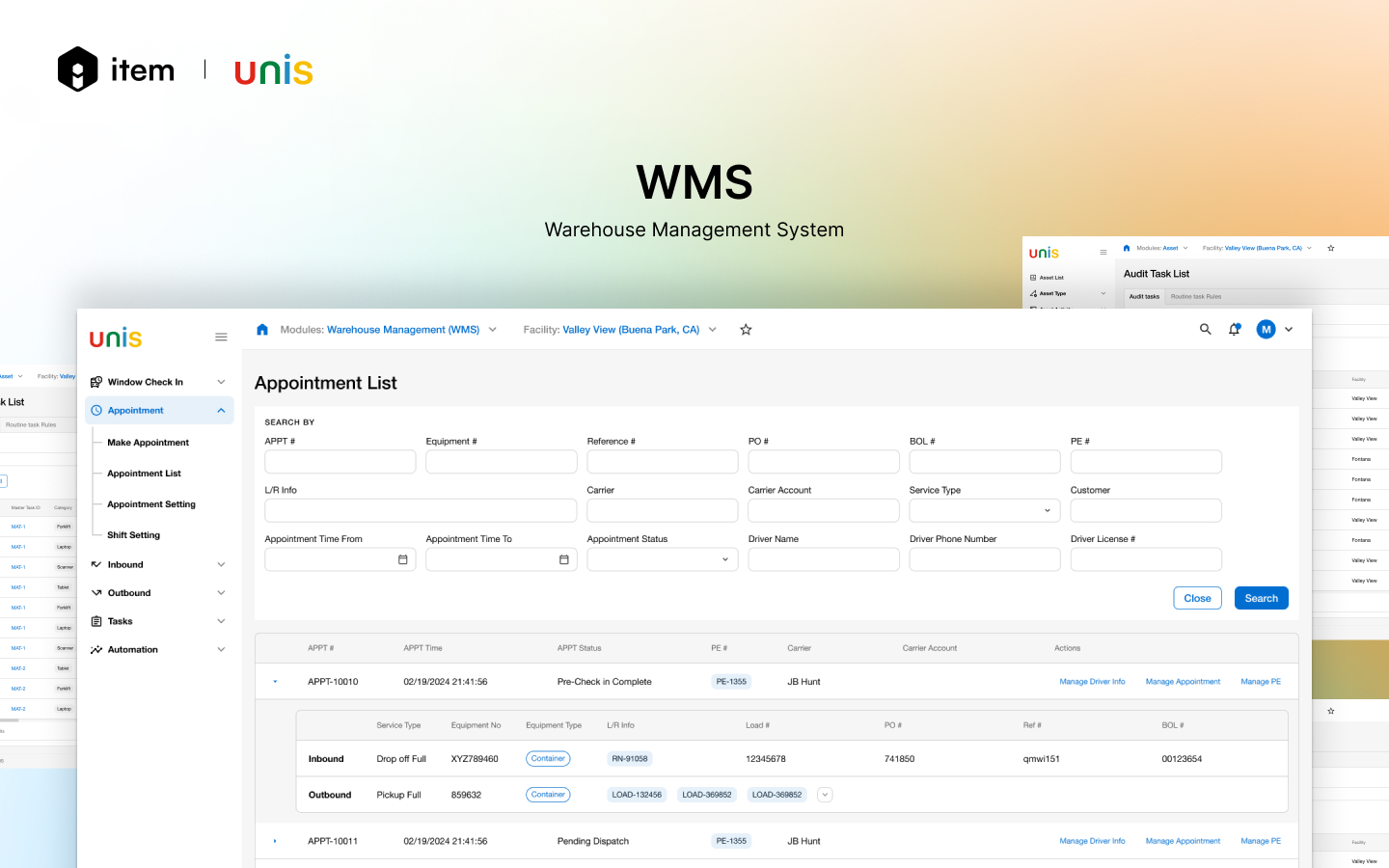Expand the Outbound menu chevron
Viewport: 1389px width, 868px height.
point(221,592)
